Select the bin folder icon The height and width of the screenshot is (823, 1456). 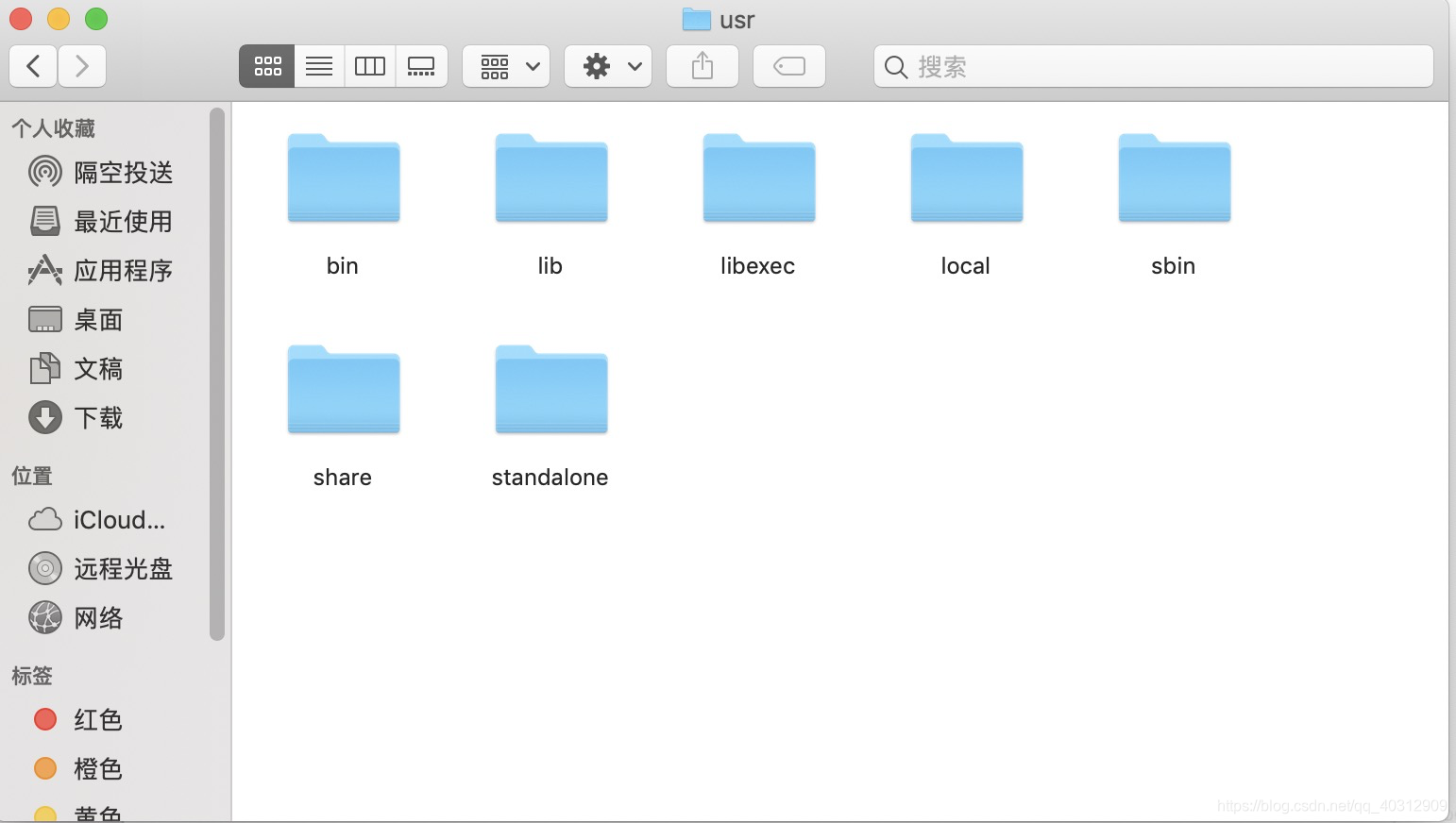(344, 178)
